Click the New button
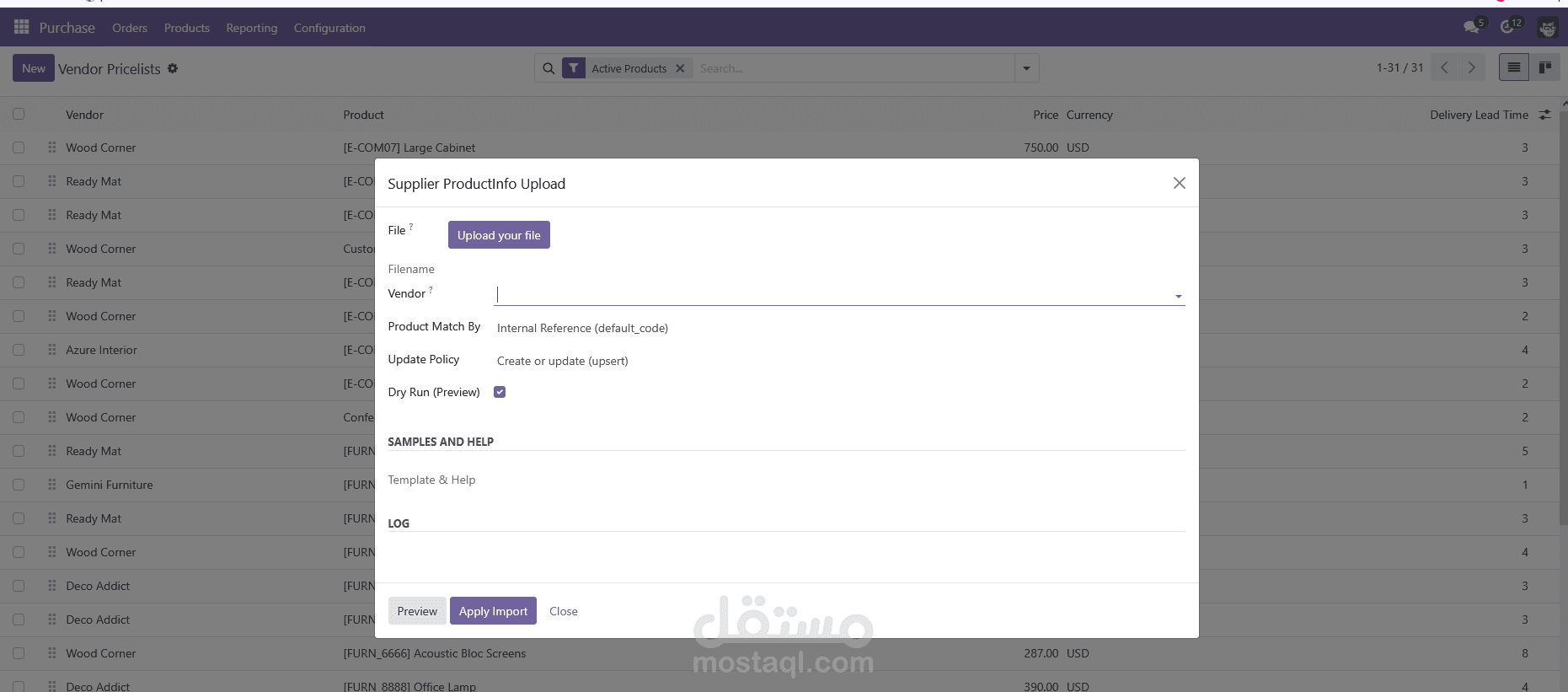 (x=34, y=68)
